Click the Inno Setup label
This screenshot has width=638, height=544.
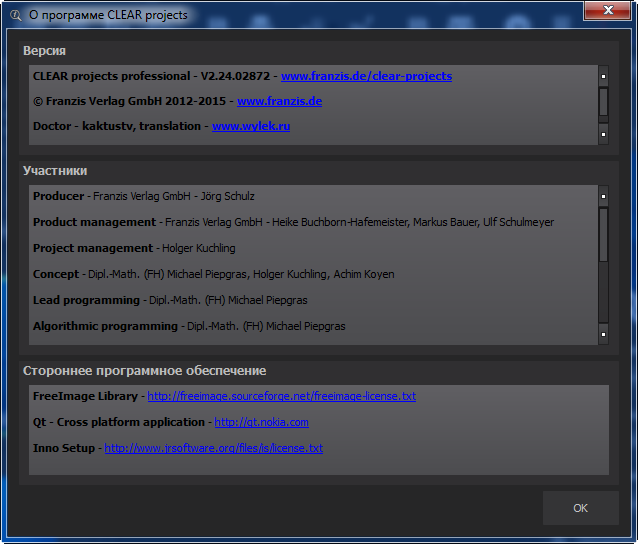point(64,448)
